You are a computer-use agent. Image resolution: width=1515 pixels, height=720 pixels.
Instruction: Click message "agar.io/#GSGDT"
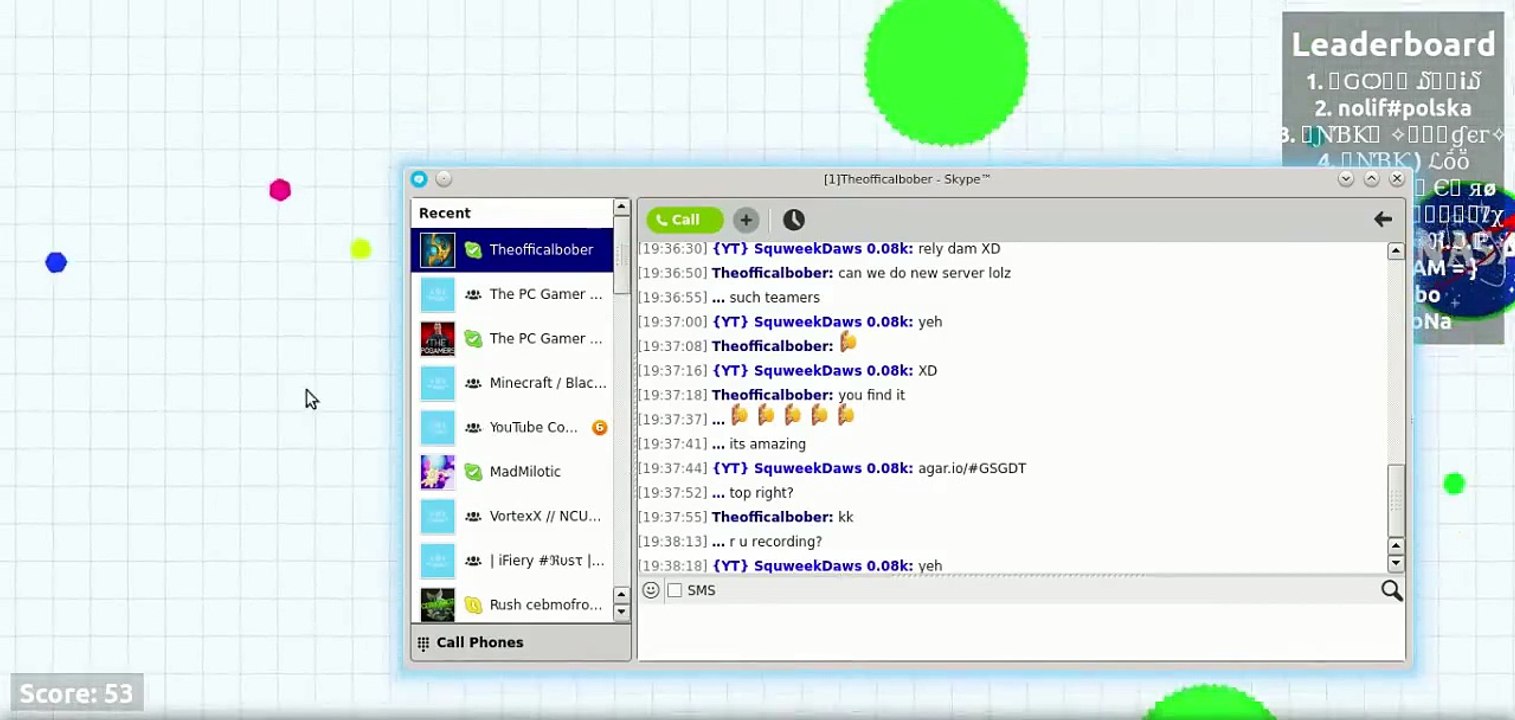click(x=972, y=468)
